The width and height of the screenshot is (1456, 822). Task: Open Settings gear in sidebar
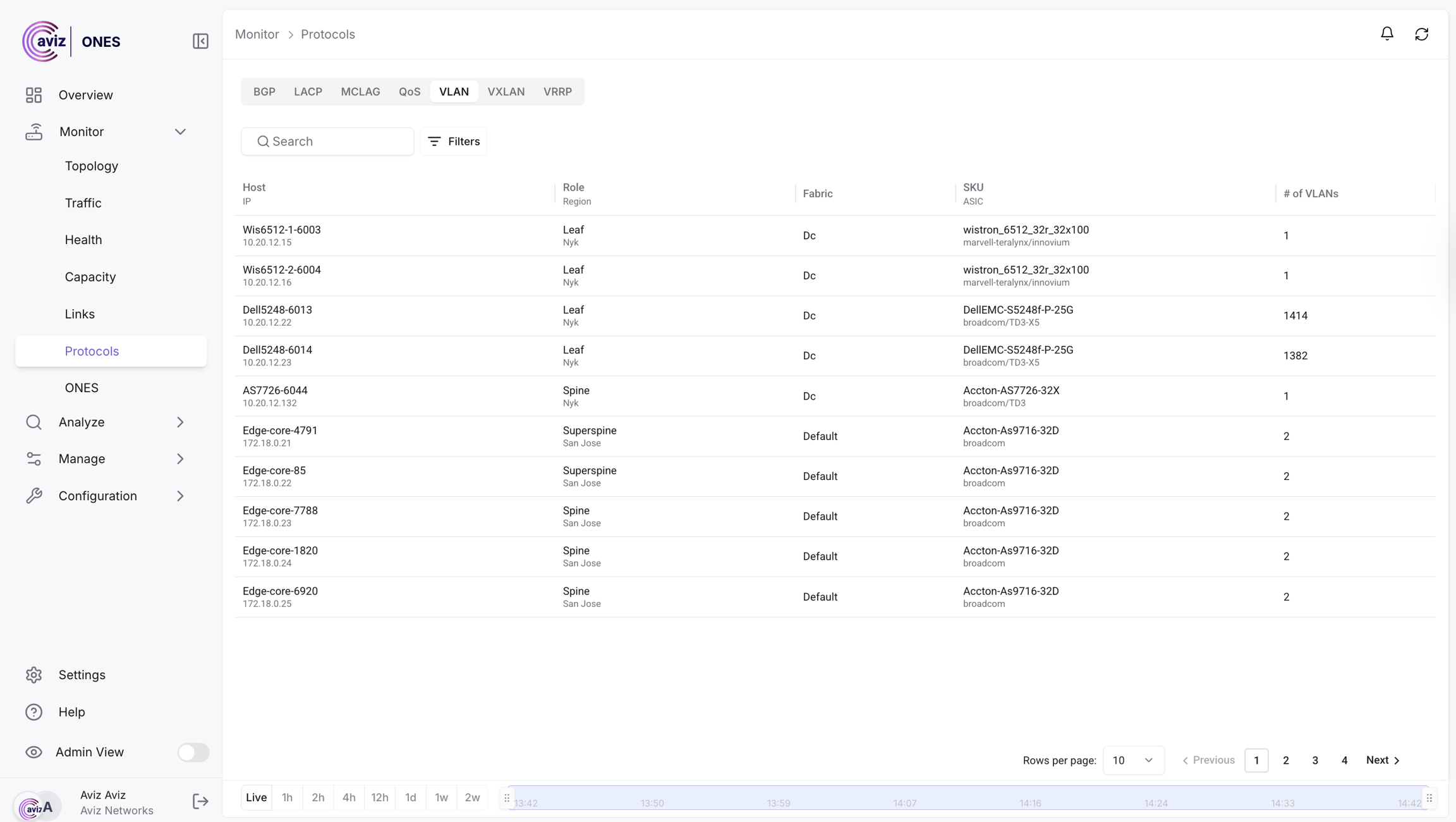(33, 675)
